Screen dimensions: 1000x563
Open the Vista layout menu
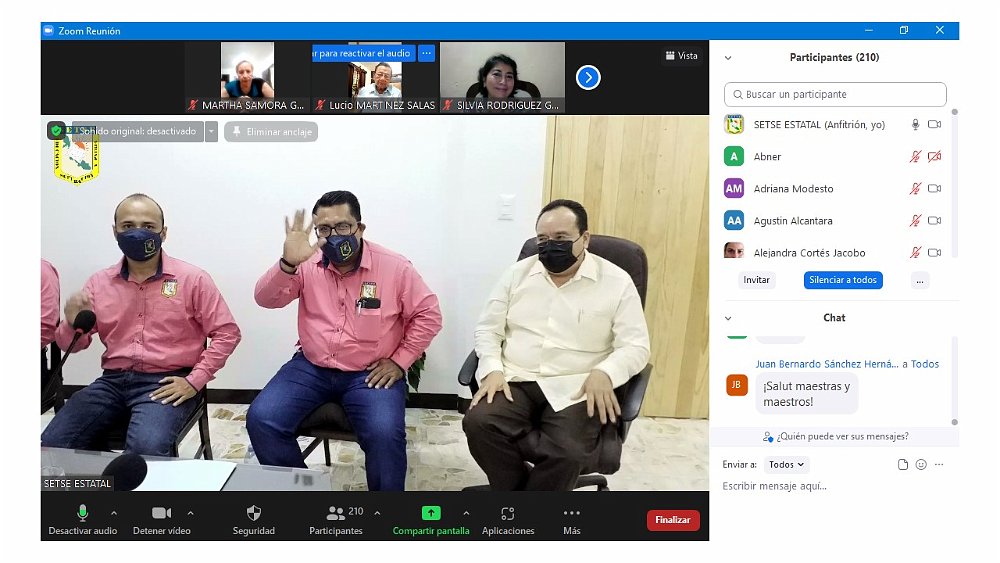coord(681,56)
